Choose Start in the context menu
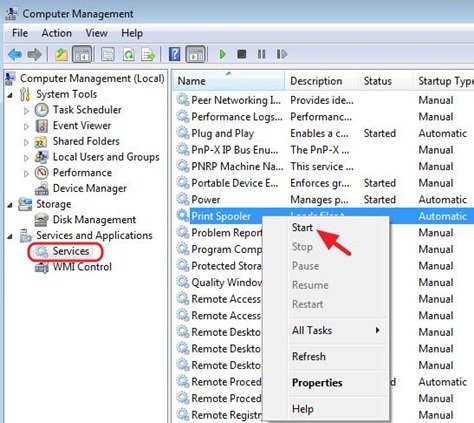This screenshot has width=474, height=423. pyautogui.click(x=302, y=228)
